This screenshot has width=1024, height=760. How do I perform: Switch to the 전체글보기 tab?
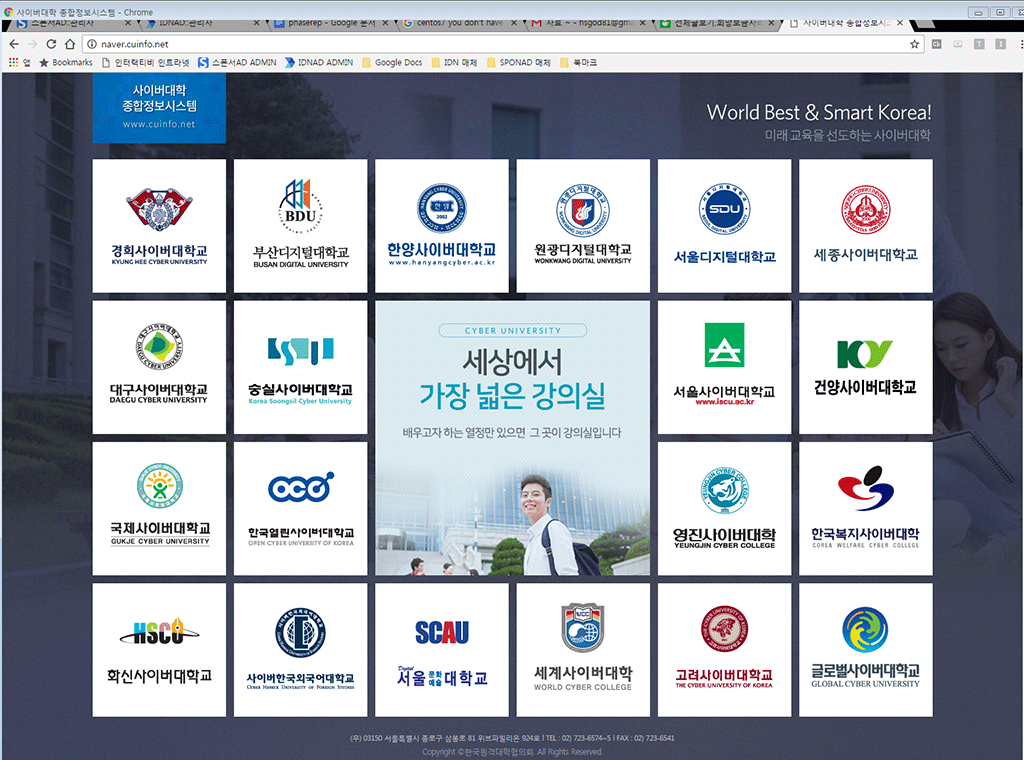717,24
